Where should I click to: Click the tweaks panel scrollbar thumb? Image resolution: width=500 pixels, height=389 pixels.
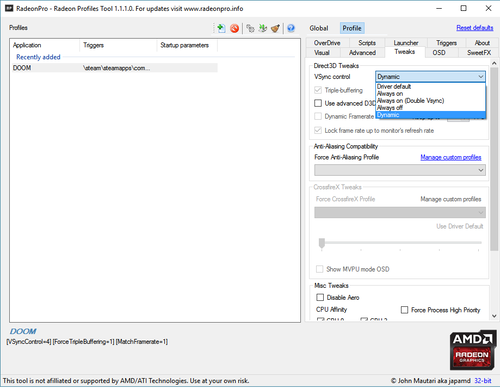pos(494,159)
